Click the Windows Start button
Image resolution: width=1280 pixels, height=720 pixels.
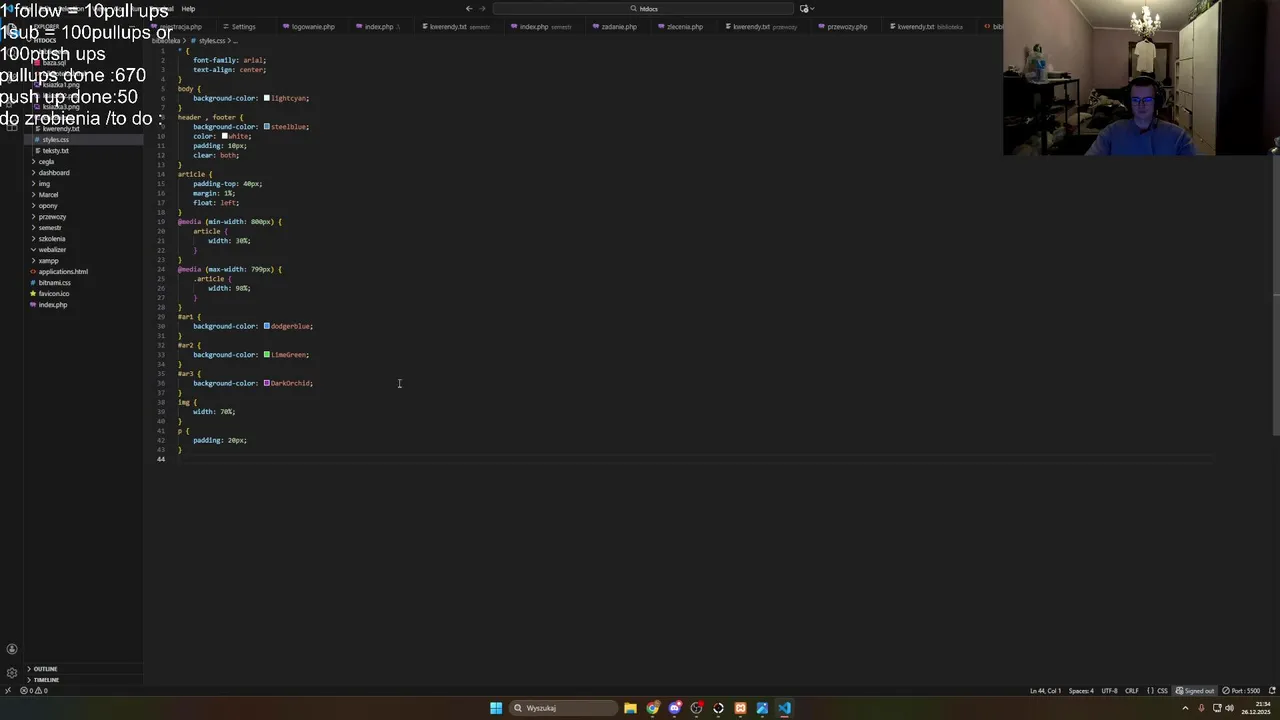(496, 708)
